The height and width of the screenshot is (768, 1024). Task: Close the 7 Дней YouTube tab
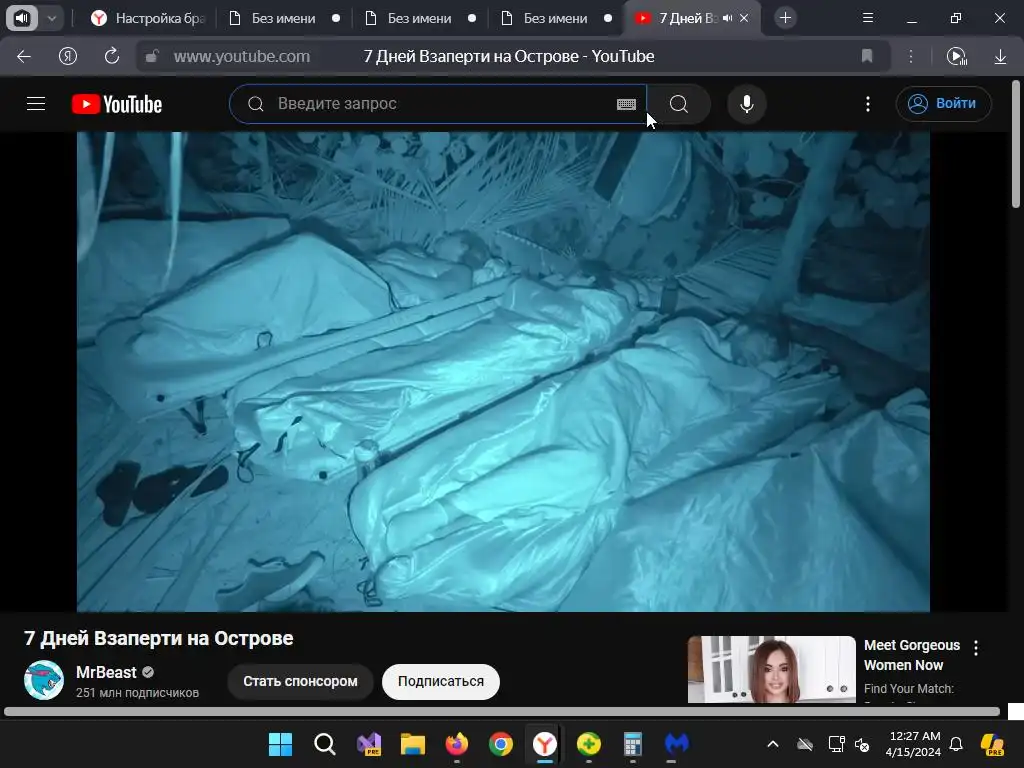744,18
